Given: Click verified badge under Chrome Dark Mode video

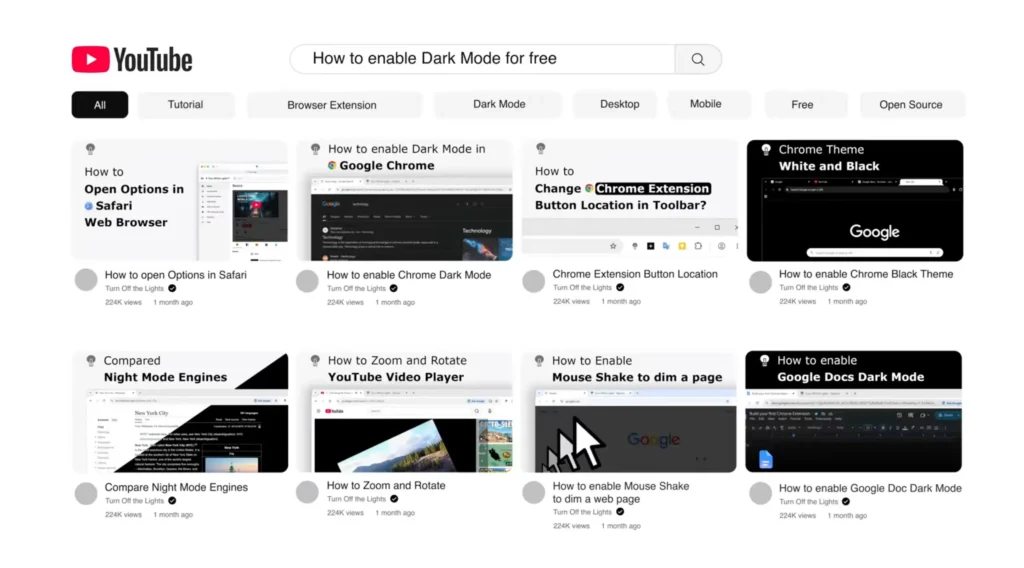Looking at the screenshot, I should click(394, 289).
